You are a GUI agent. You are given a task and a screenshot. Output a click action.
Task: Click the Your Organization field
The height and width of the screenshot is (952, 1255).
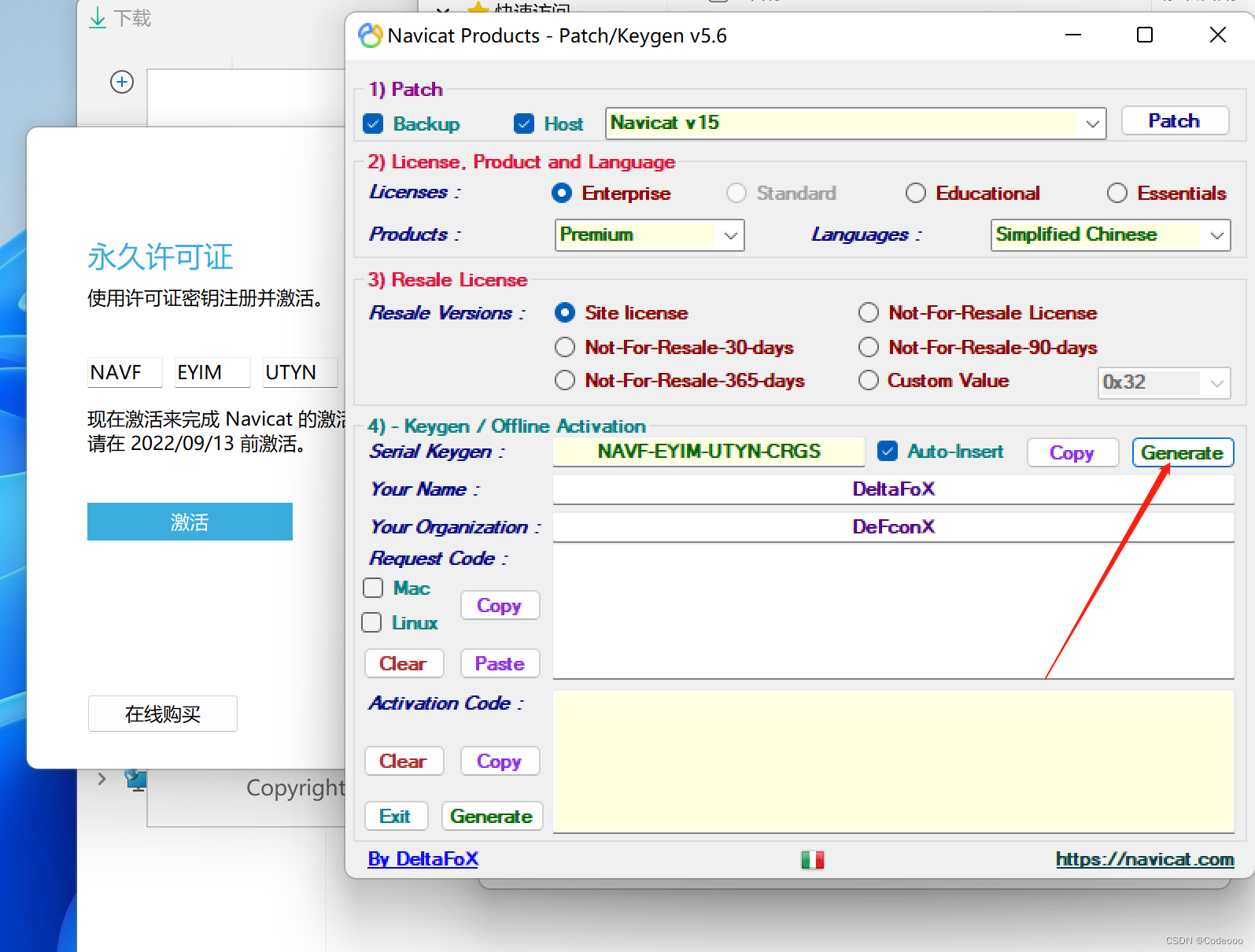coord(893,527)
